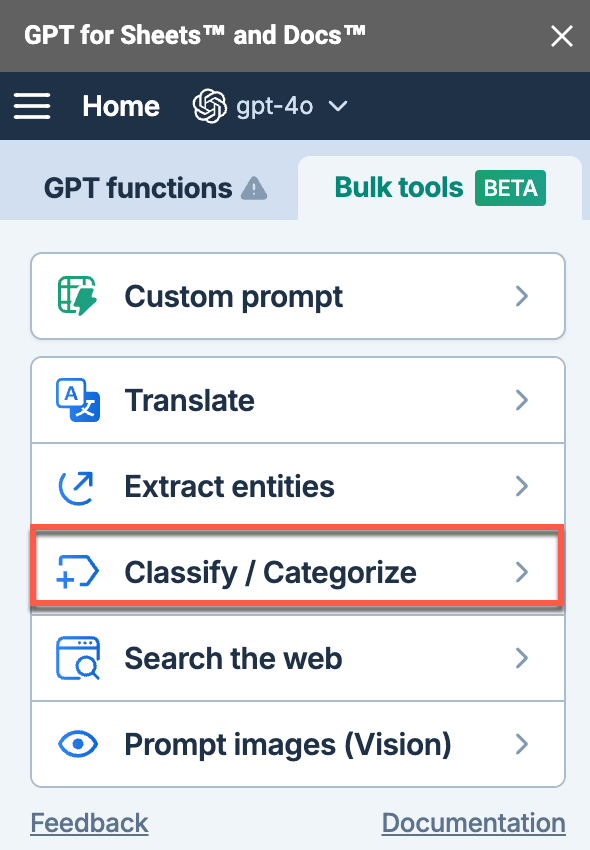Open the hamburger menu icon

pos(32,106)
